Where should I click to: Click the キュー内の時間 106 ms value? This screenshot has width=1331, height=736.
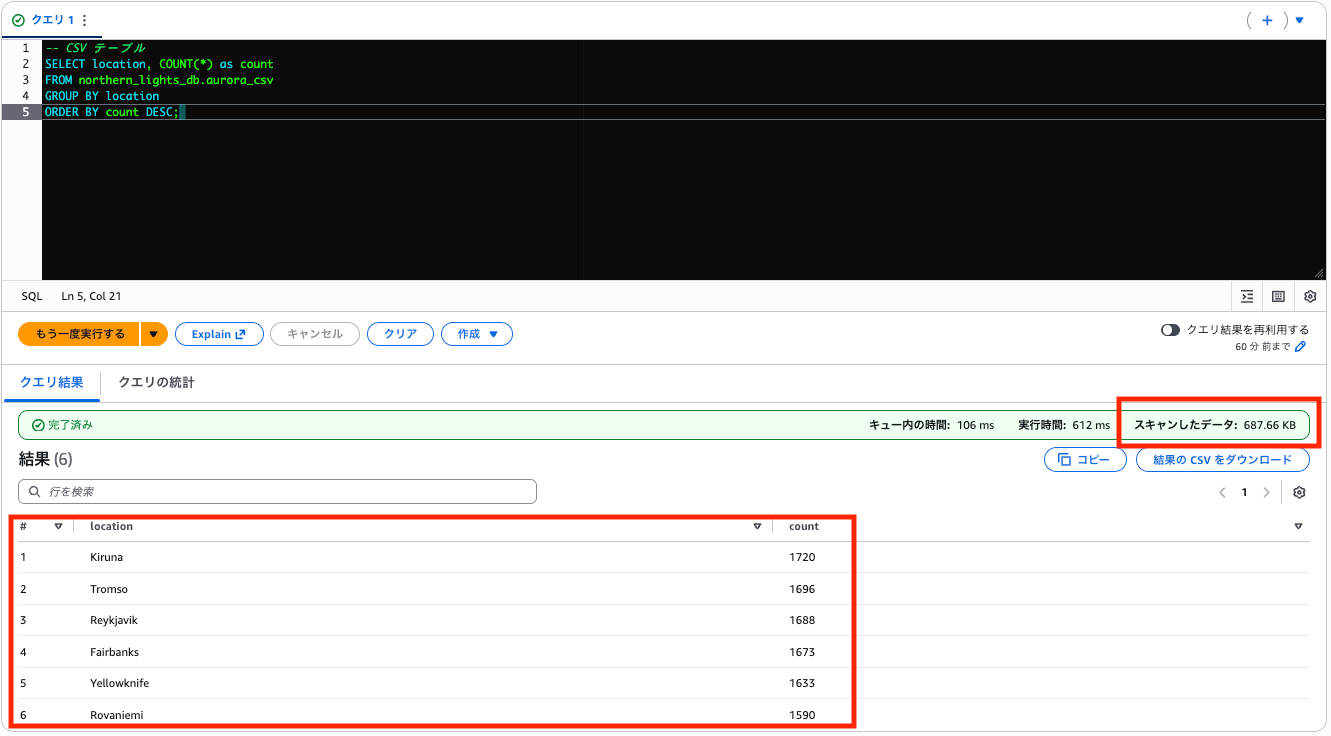(932, 425)
